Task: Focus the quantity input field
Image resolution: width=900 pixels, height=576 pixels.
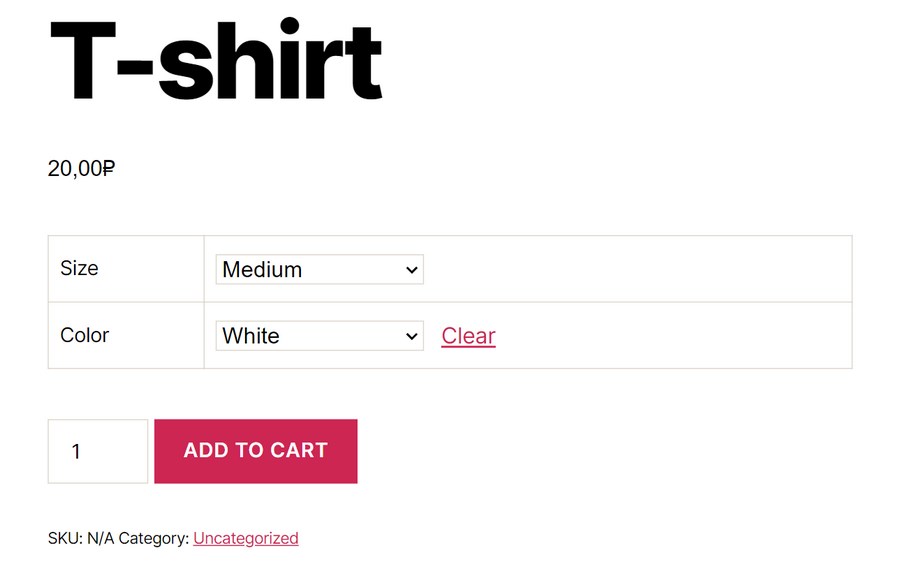Action: pos(98,451)
